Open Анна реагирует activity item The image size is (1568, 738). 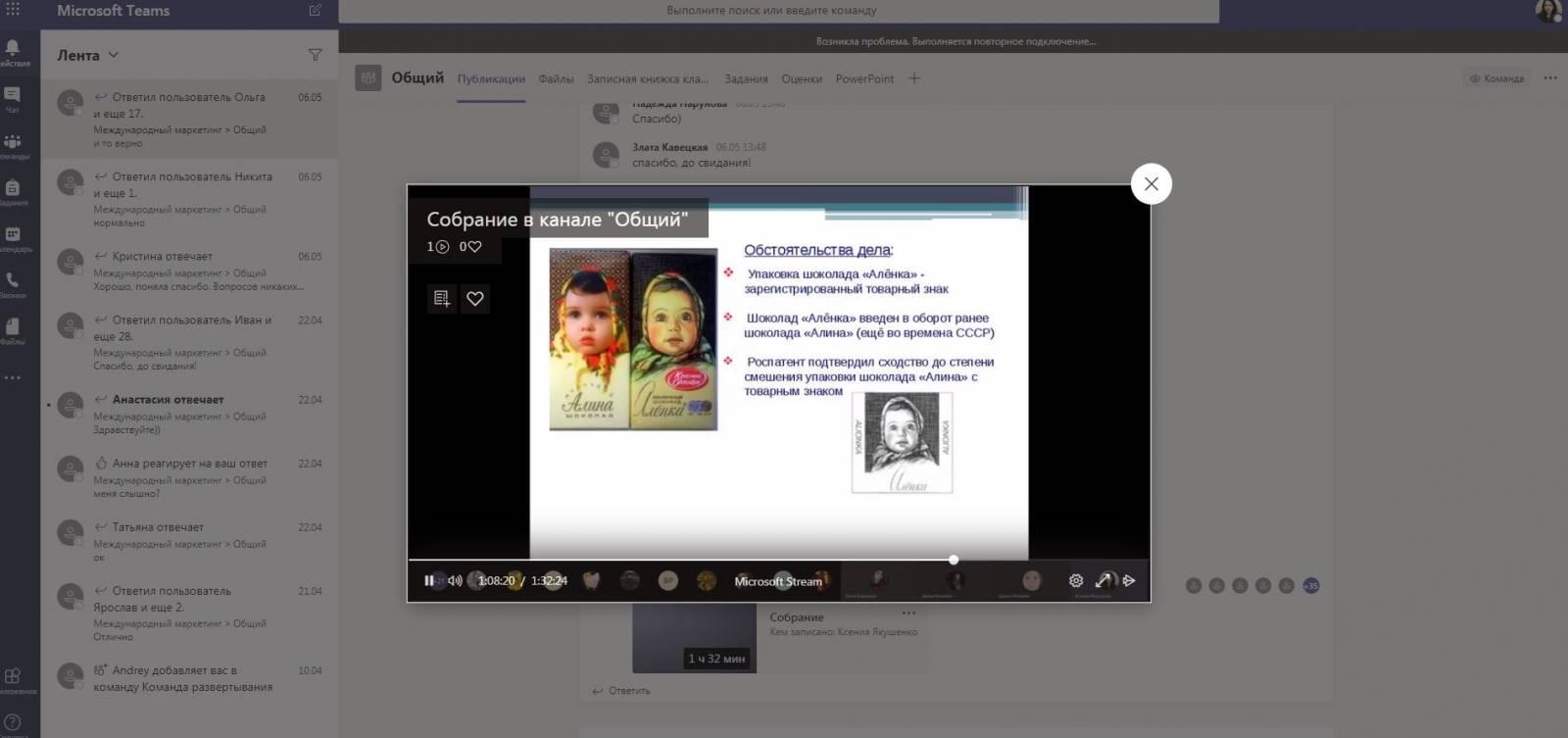pyautogui.click(x=189, y=478)
